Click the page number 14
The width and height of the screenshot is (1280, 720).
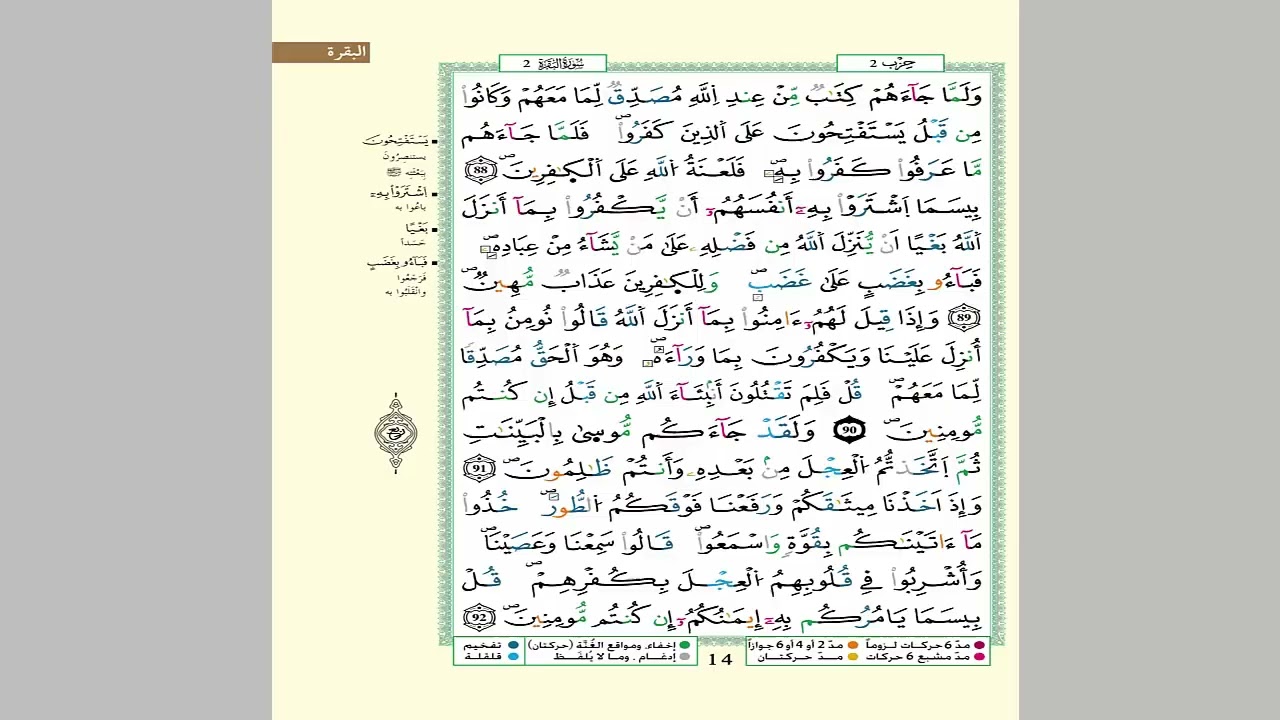(721, 659)
